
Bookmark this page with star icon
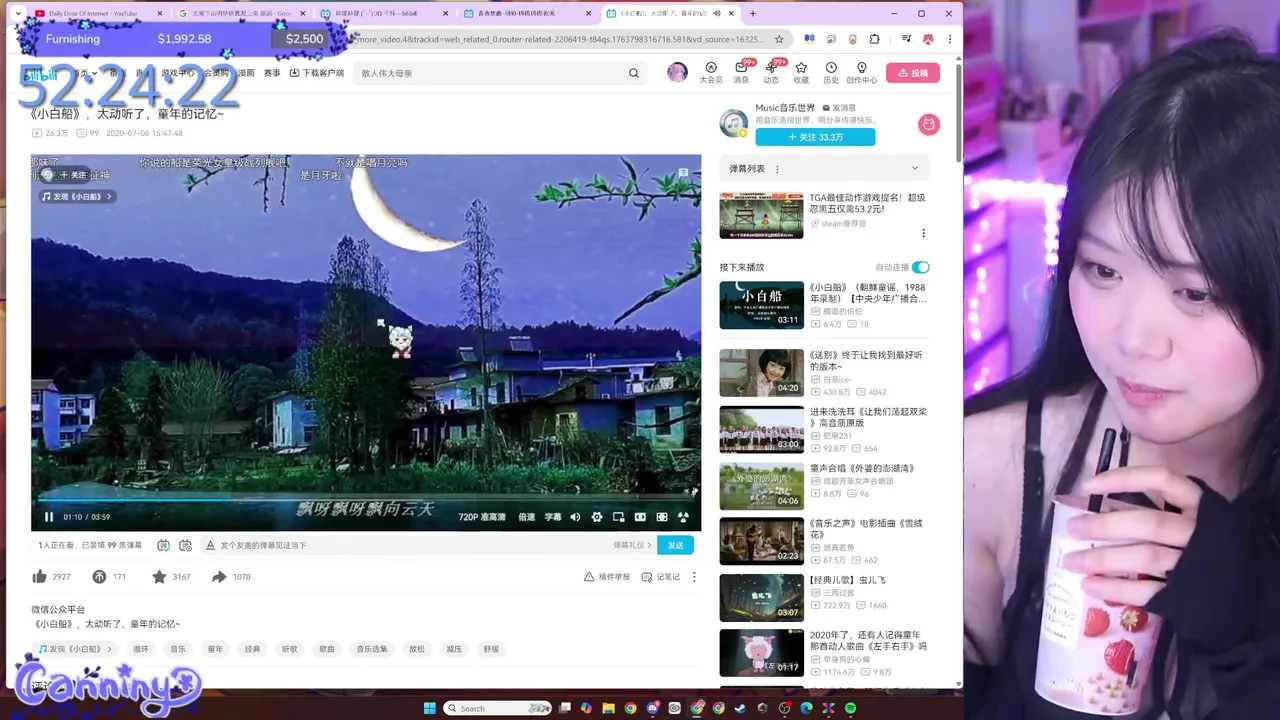point(779,39)
